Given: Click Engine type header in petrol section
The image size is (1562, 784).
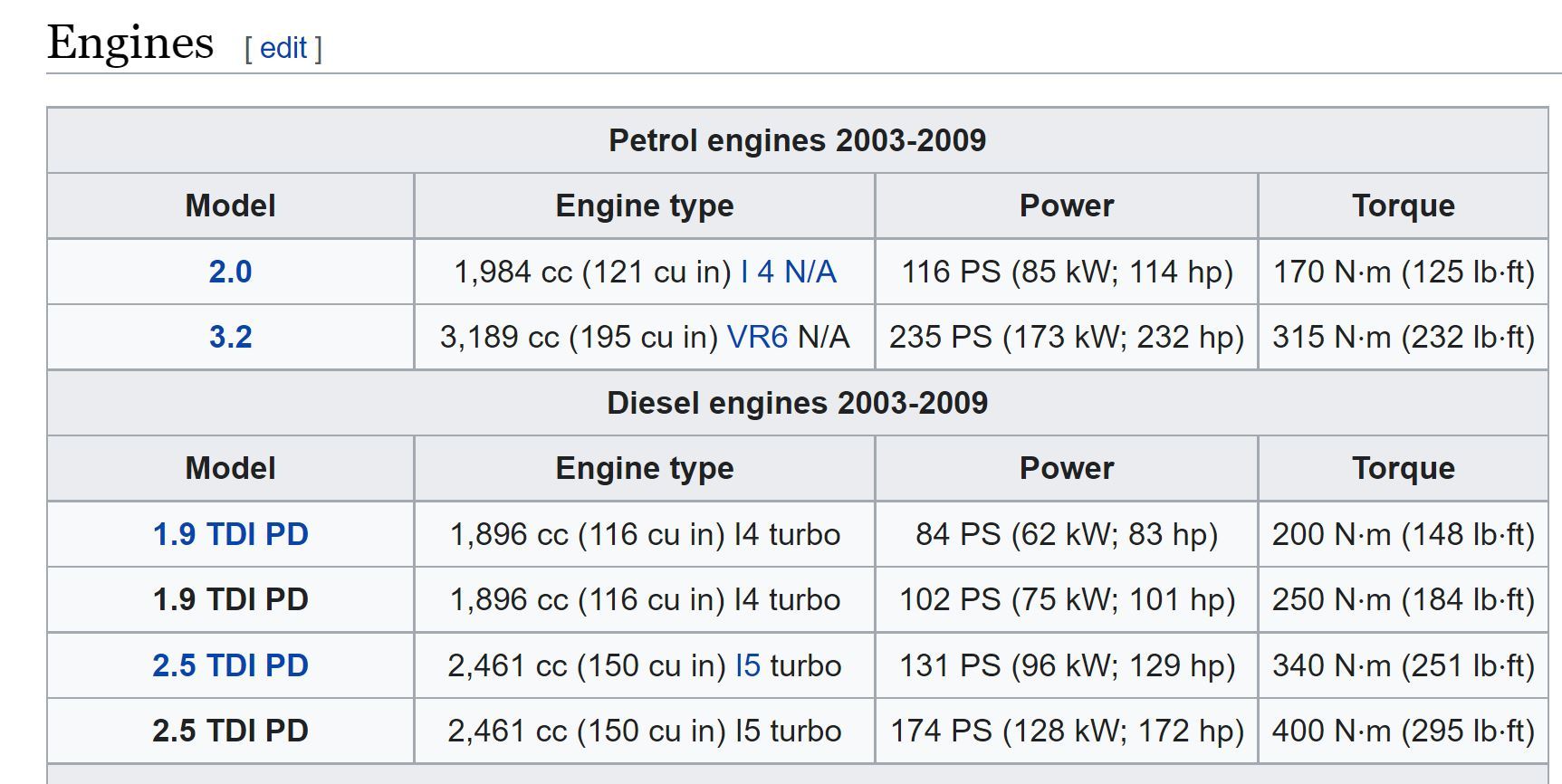Looking at the screenshot, I should 644,206.
